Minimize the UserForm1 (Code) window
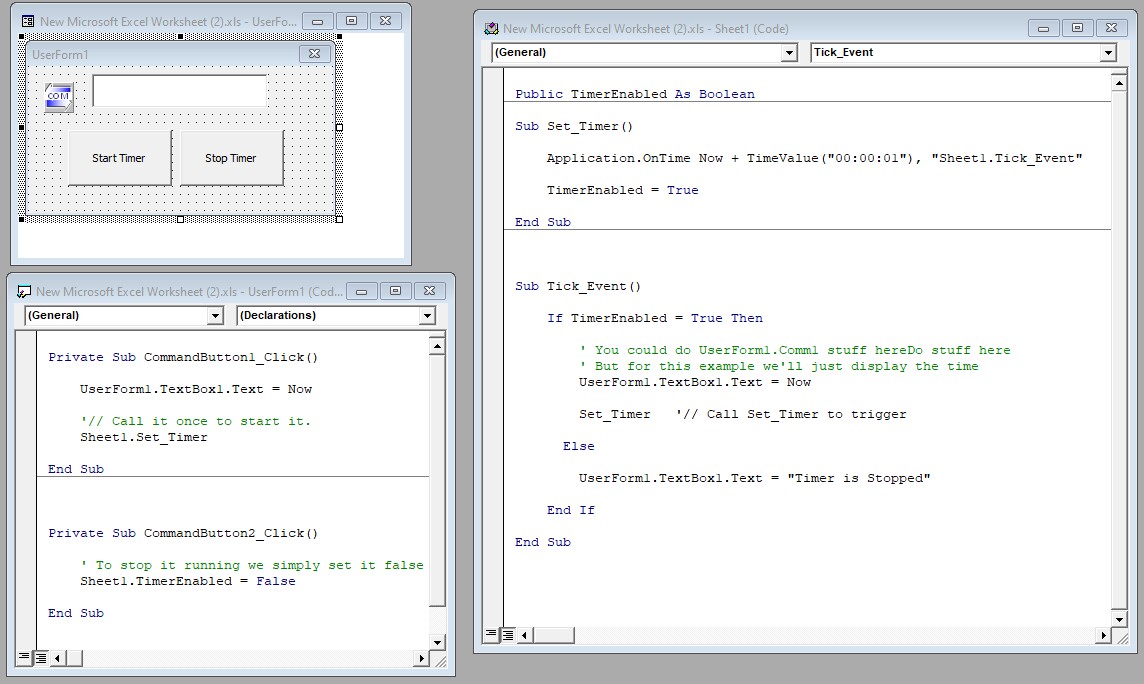The height and width of the screenshot is (684, 1144). coord(361,291)
